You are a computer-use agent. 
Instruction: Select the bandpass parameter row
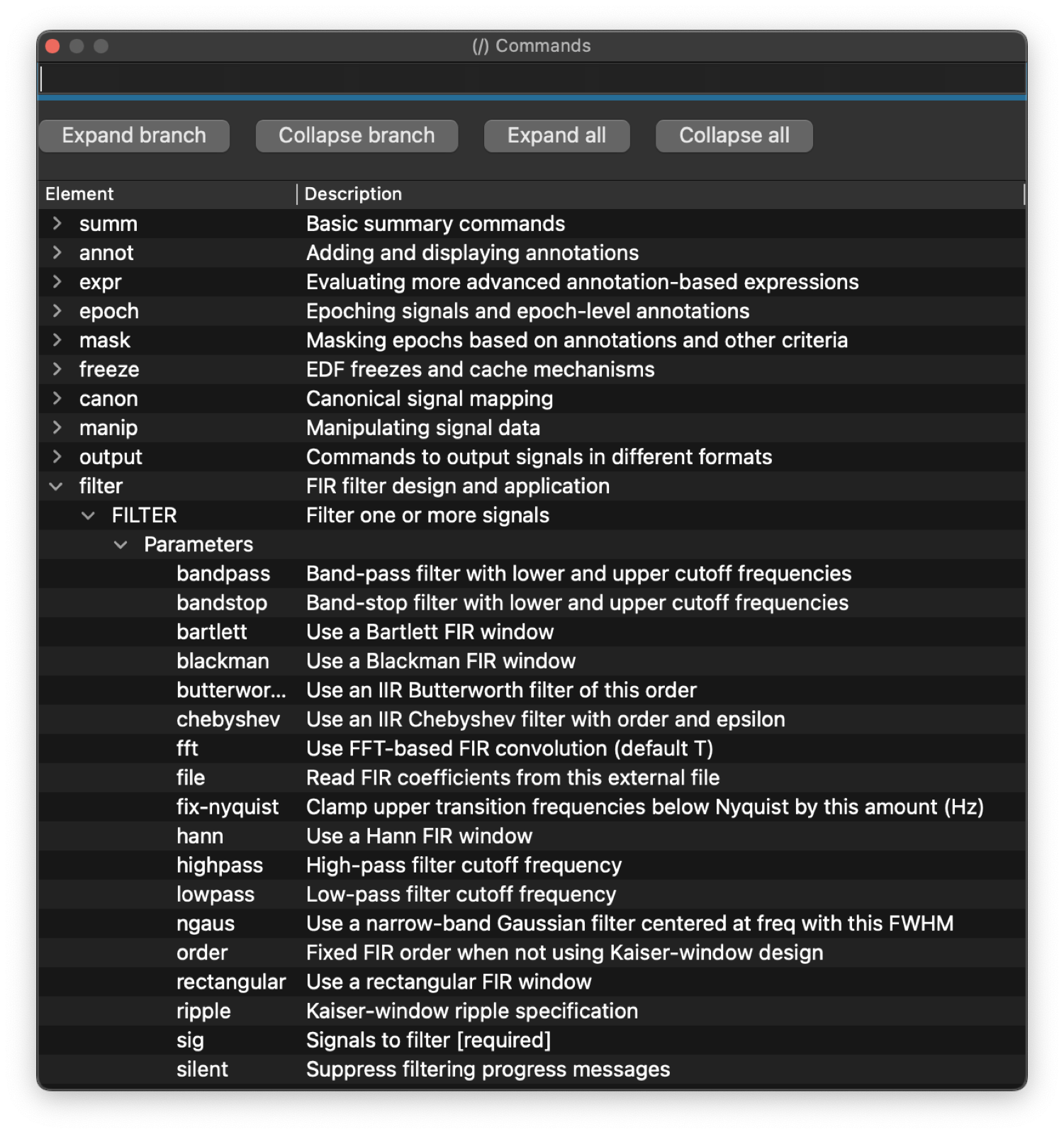coord(223,574)
